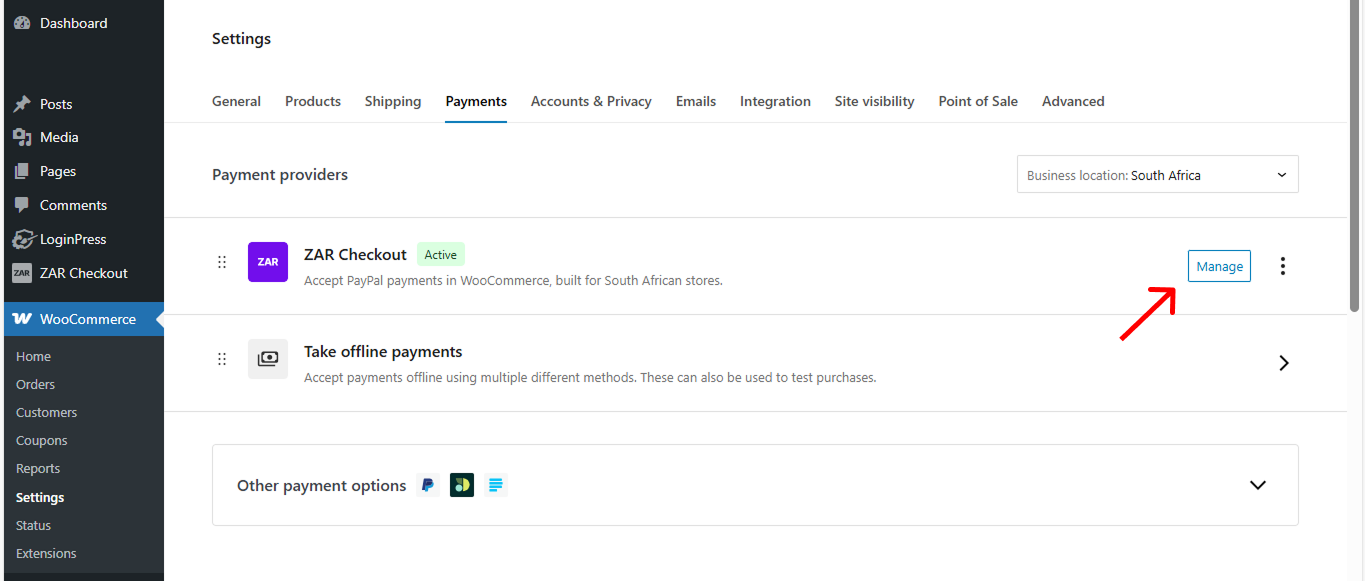Click the green Active status badge

pyautogui.click(x=441, y=254)
